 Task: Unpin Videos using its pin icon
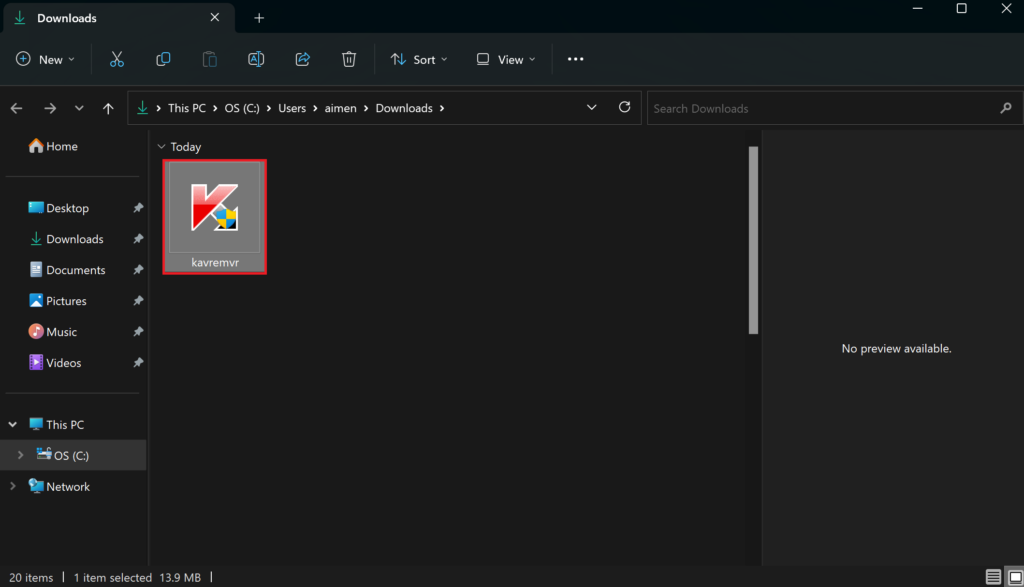coord(138,362)
